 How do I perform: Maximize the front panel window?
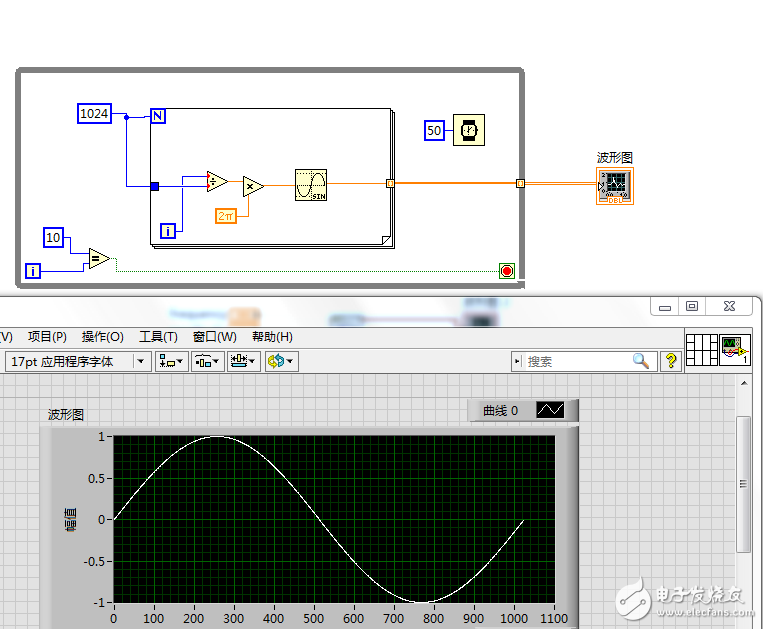(x=692, y=306)
